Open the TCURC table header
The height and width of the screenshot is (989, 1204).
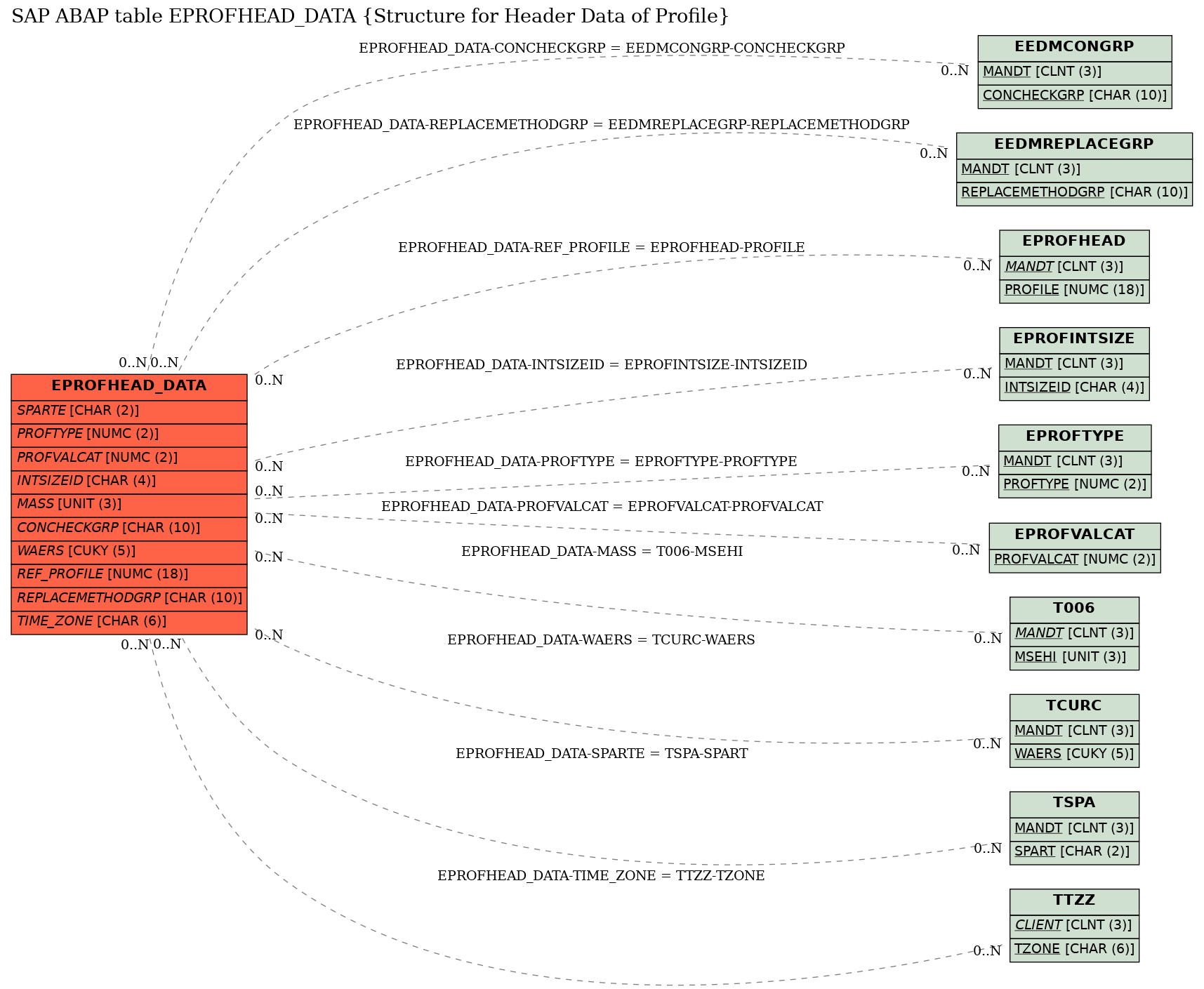[1074, 707]
